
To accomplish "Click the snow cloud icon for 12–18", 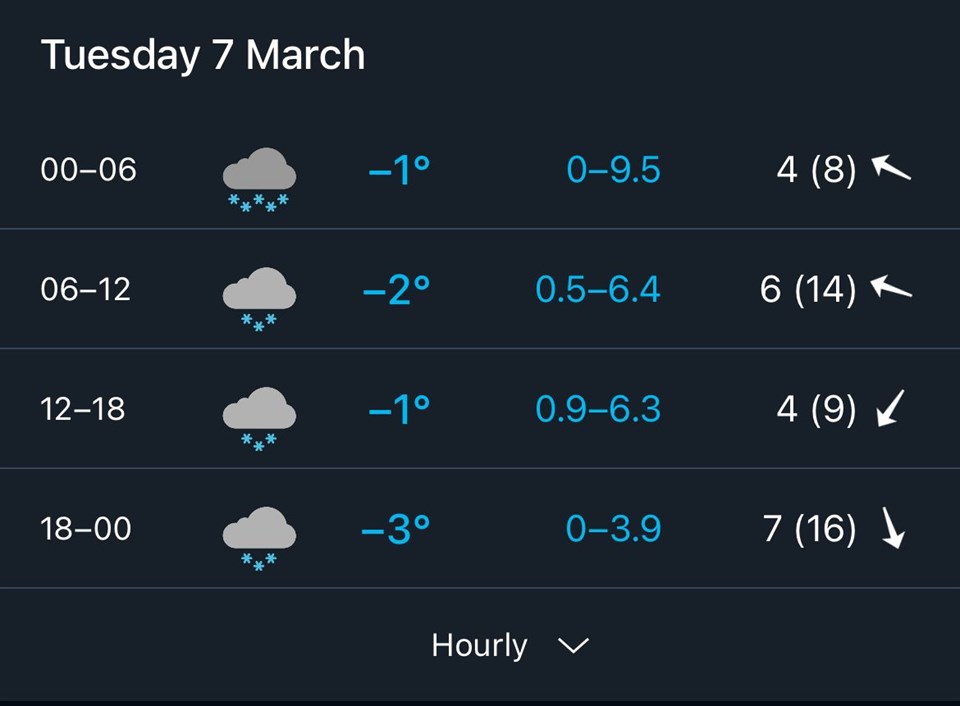I will click(x=259, y=416).
